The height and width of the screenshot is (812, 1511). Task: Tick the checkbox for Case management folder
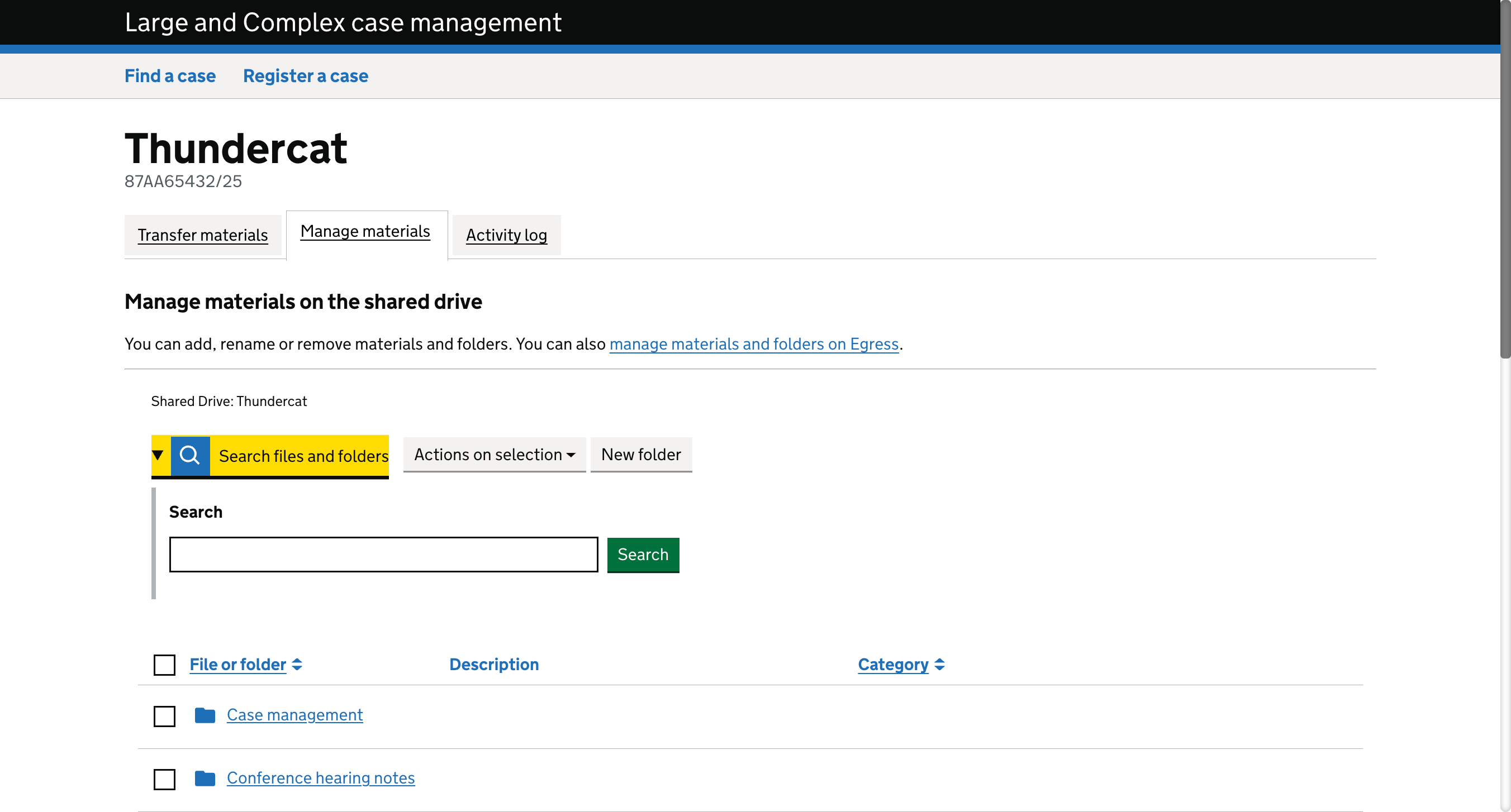(164, 716)
